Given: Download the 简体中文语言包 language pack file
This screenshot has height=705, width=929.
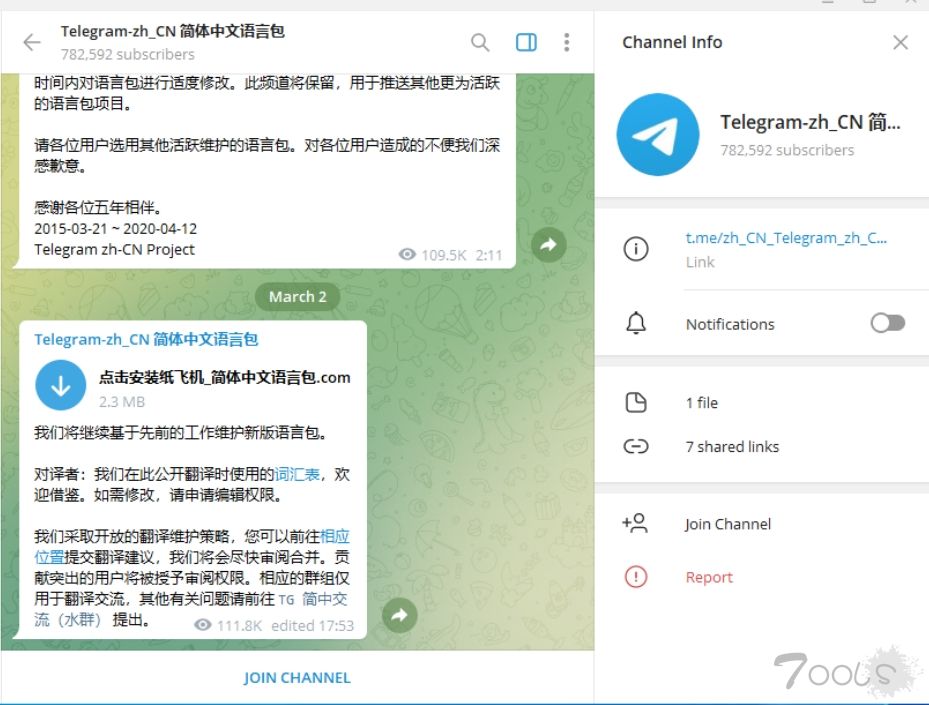Looking at the screenshot, I should click(x=61, y=385).
